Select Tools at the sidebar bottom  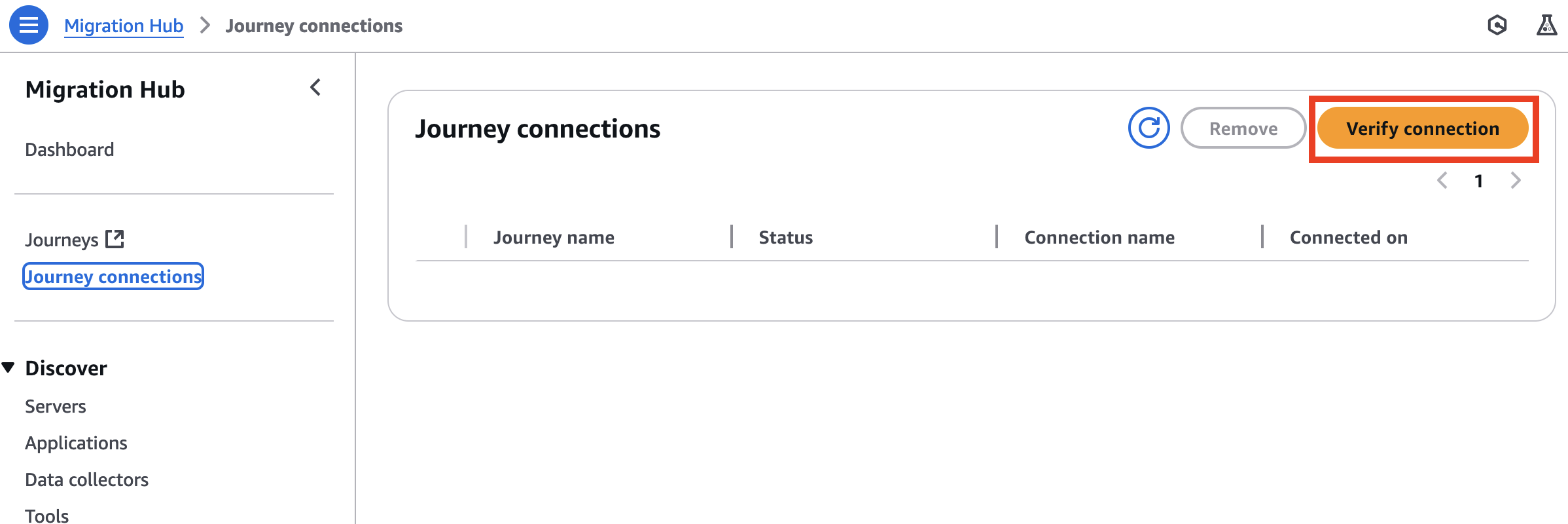(x=46, y=515)
